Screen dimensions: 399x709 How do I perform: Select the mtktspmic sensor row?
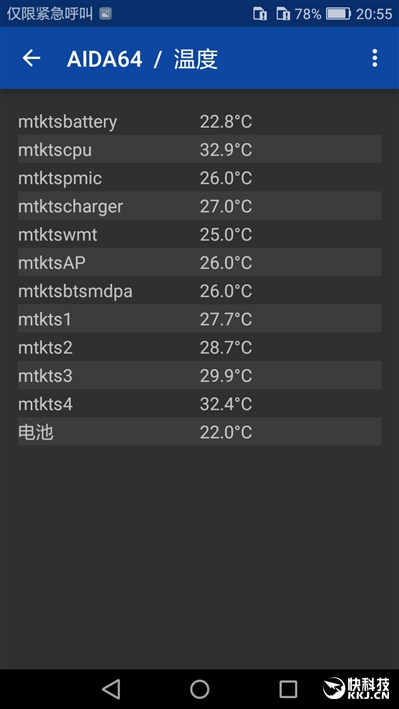tap(200, 178)
